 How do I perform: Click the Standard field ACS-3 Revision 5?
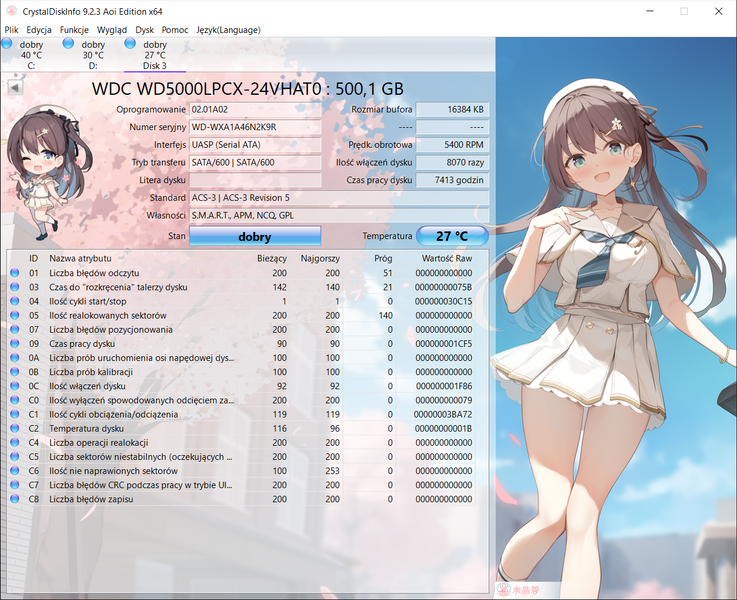pos(339,198)
